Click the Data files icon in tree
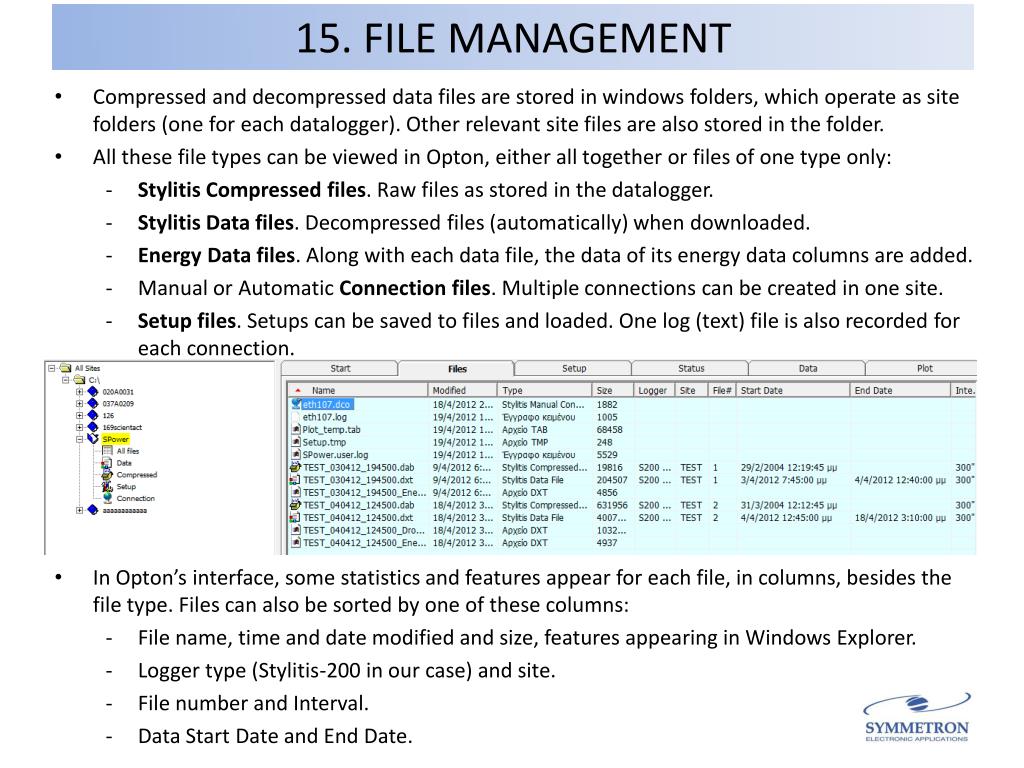This screenshot has width=1024, height=768. (107, 463)
